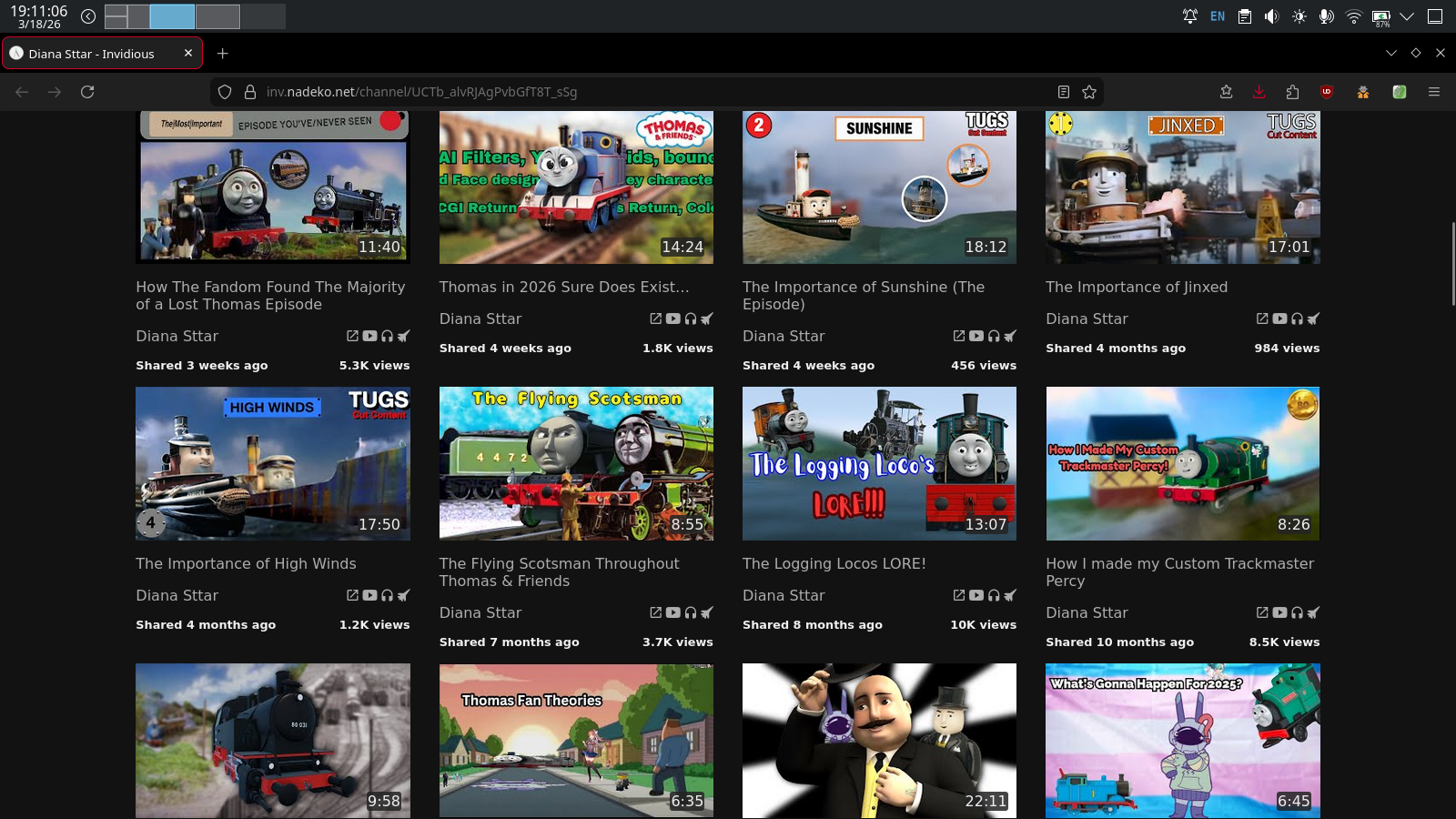
Task: Open the browser hamburger menu
Action: click(1434, 92)
